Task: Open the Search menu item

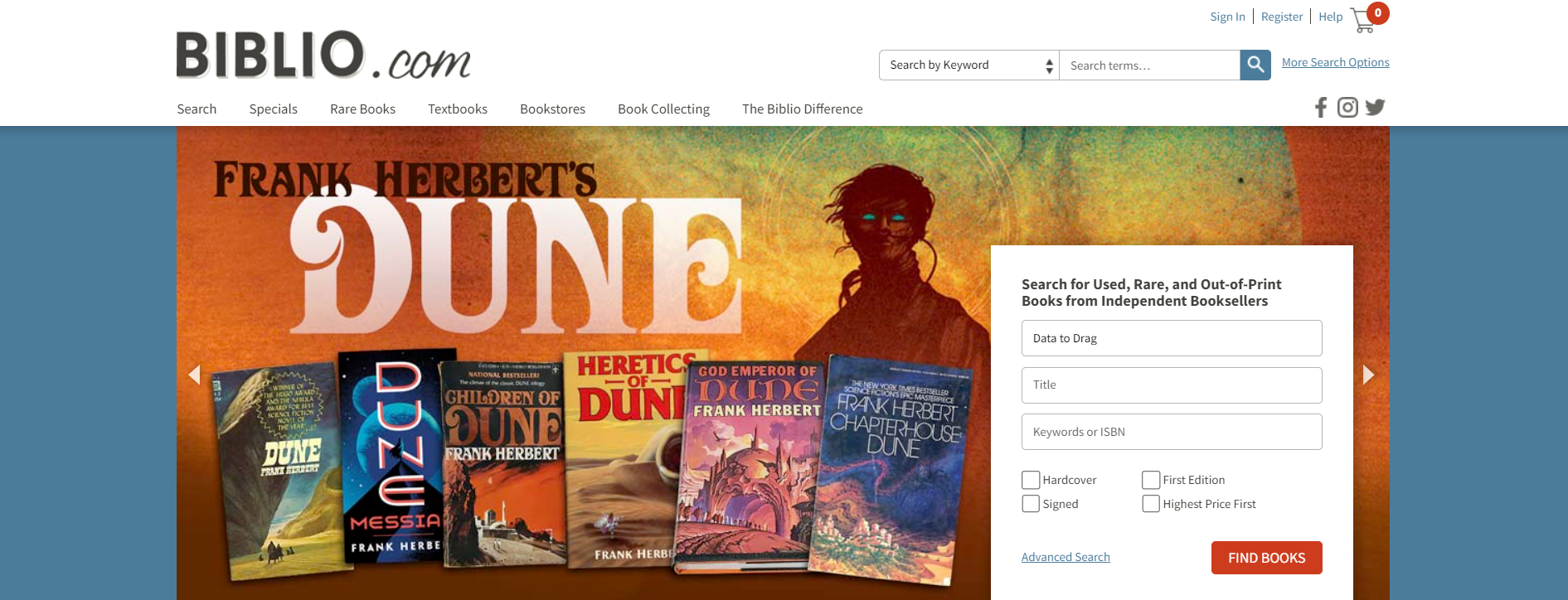Action: click(x=197, y=109)
